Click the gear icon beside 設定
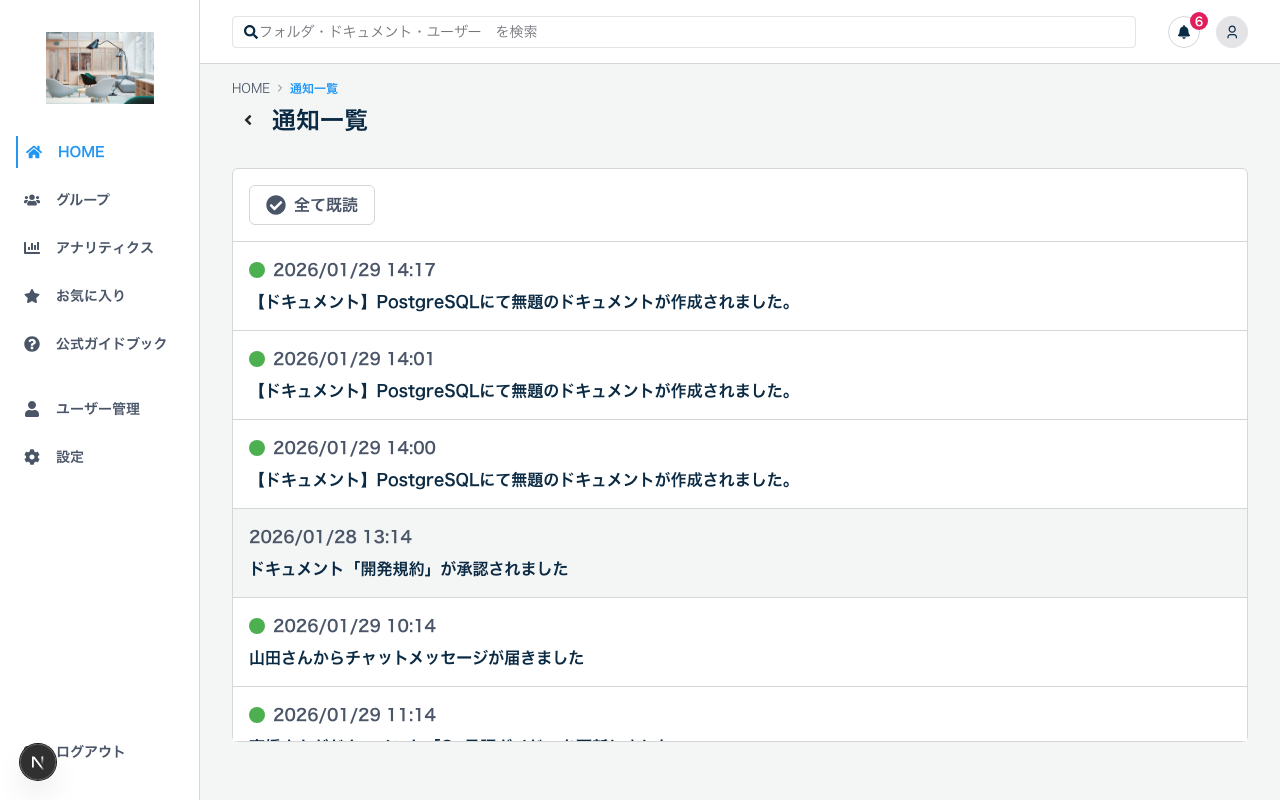 pyautogui.click(x=33, y=456)
